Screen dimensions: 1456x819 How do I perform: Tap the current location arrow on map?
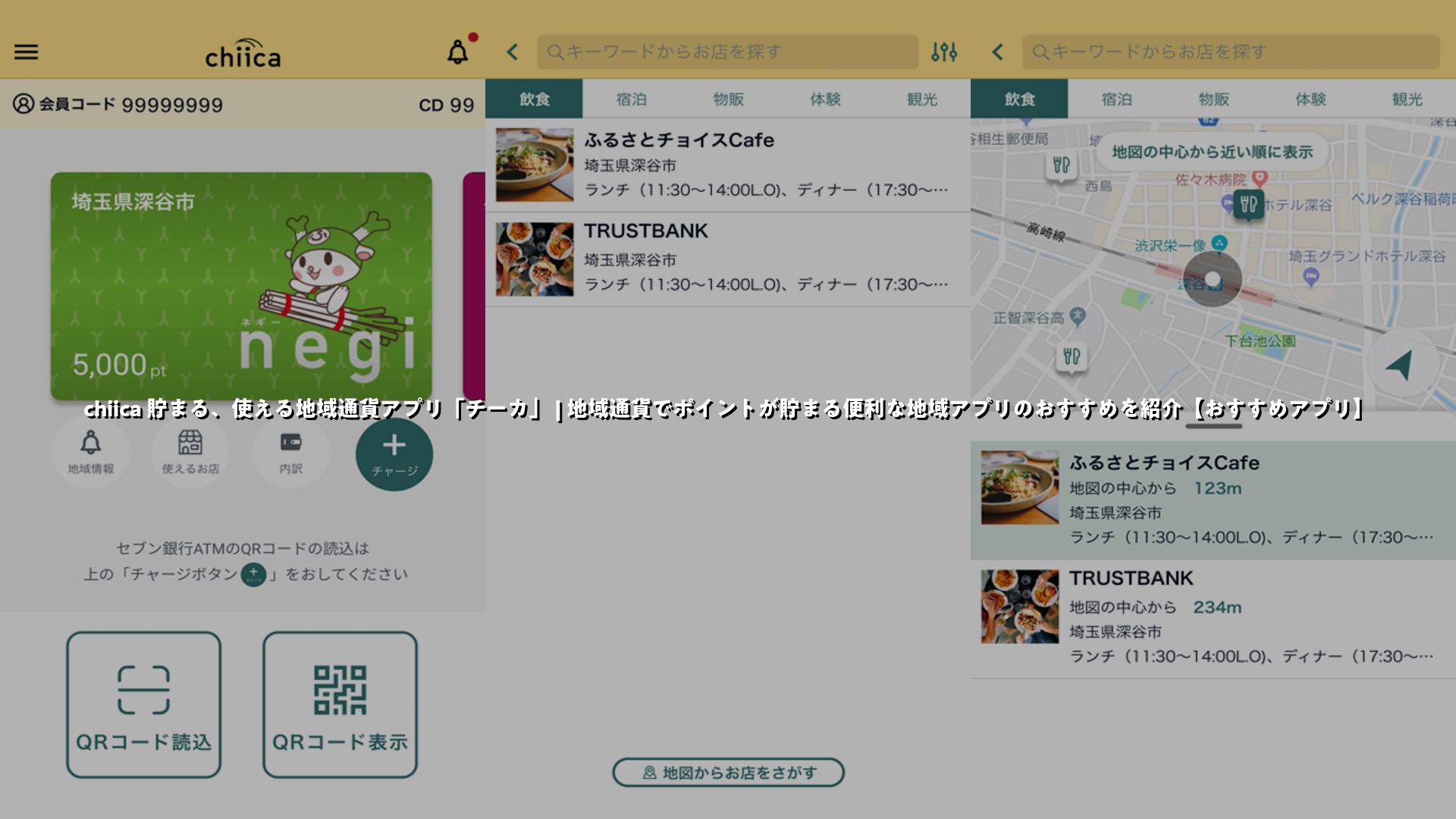point(1401,365)
